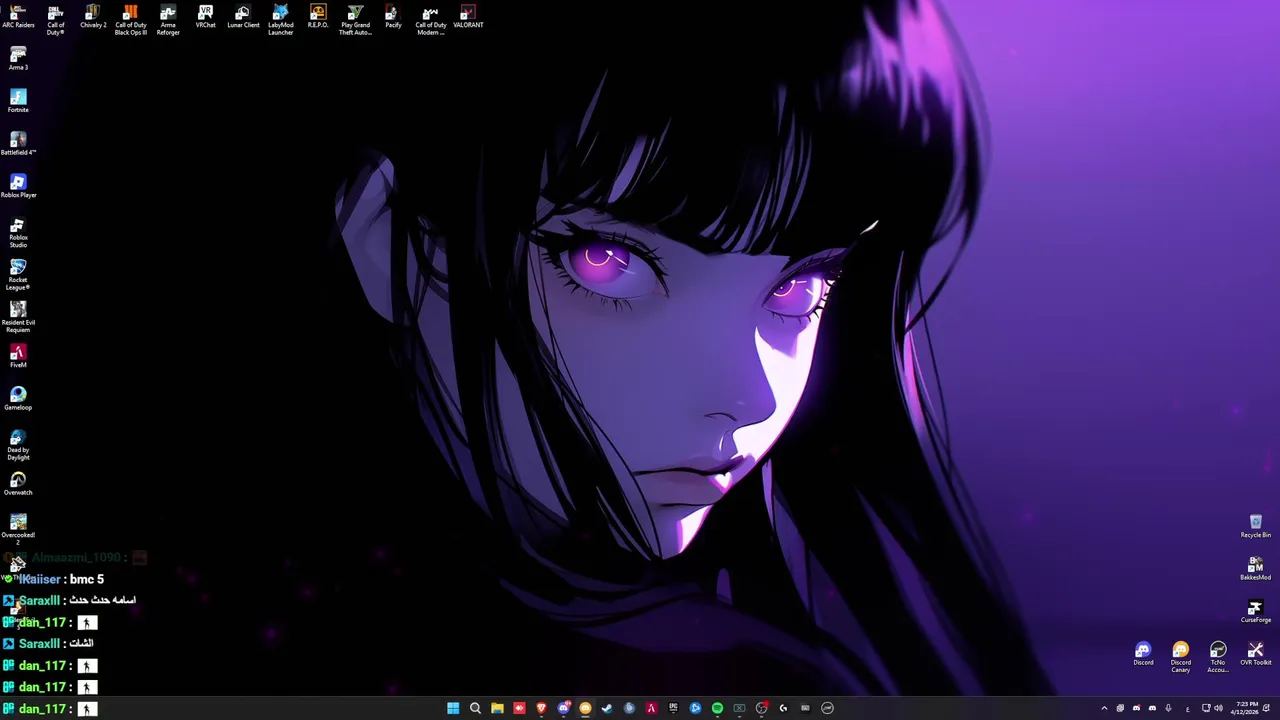
Task: Click the OVR Toolkit desktop icon
Action: point(1256,654)
